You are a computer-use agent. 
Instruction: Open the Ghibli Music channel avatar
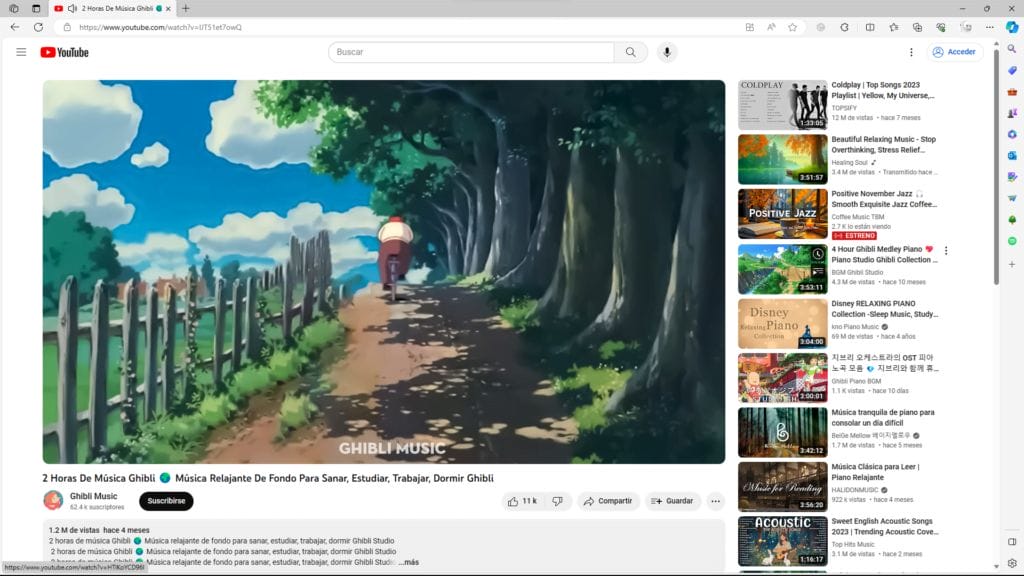pos(53,500)
